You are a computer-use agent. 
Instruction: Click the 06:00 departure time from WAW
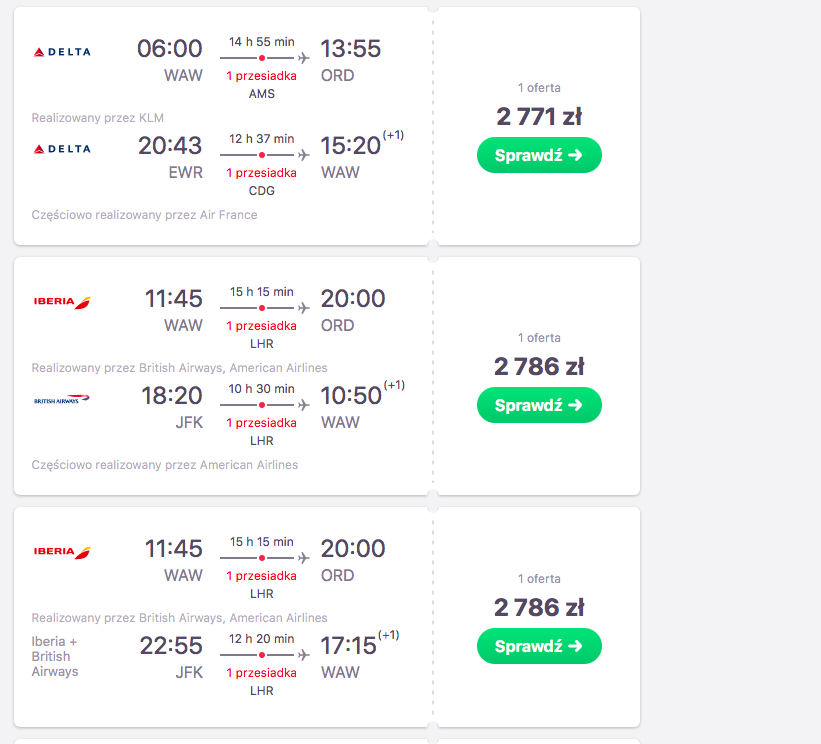tap(170, 49)
